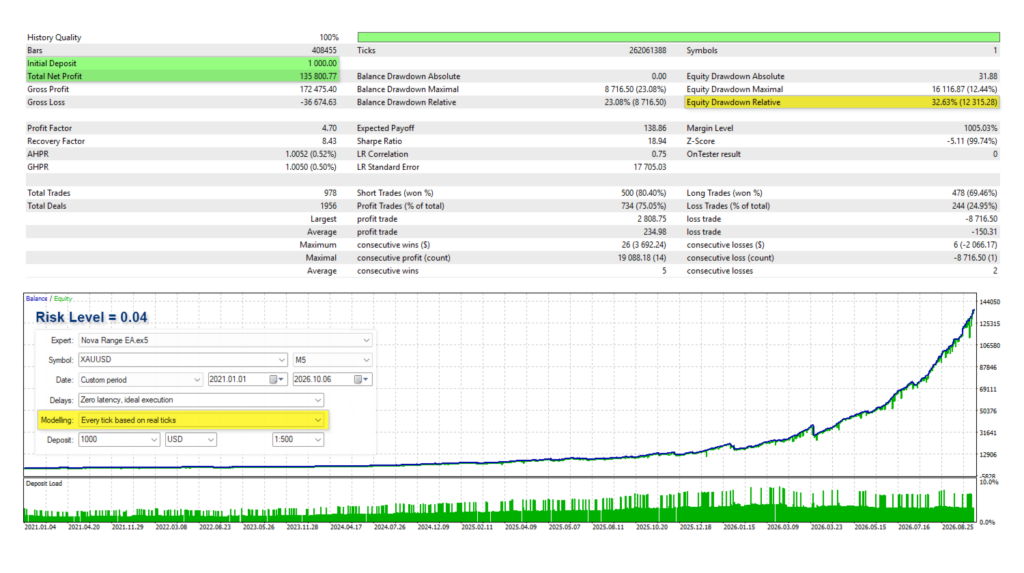Click the Average loss trade value -150.31
The height and width of the screenshot is (573, 1024).
pyautogui.click(x=984, y=232)
